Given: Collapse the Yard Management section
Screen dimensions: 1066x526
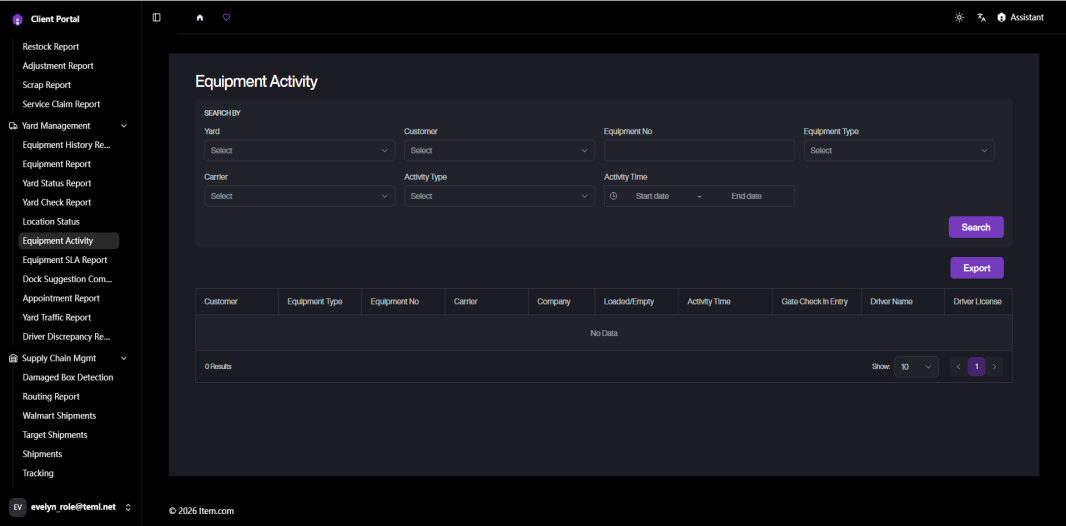Looking at the screenshot, I should pyautogui.click(x=124, y=126).
